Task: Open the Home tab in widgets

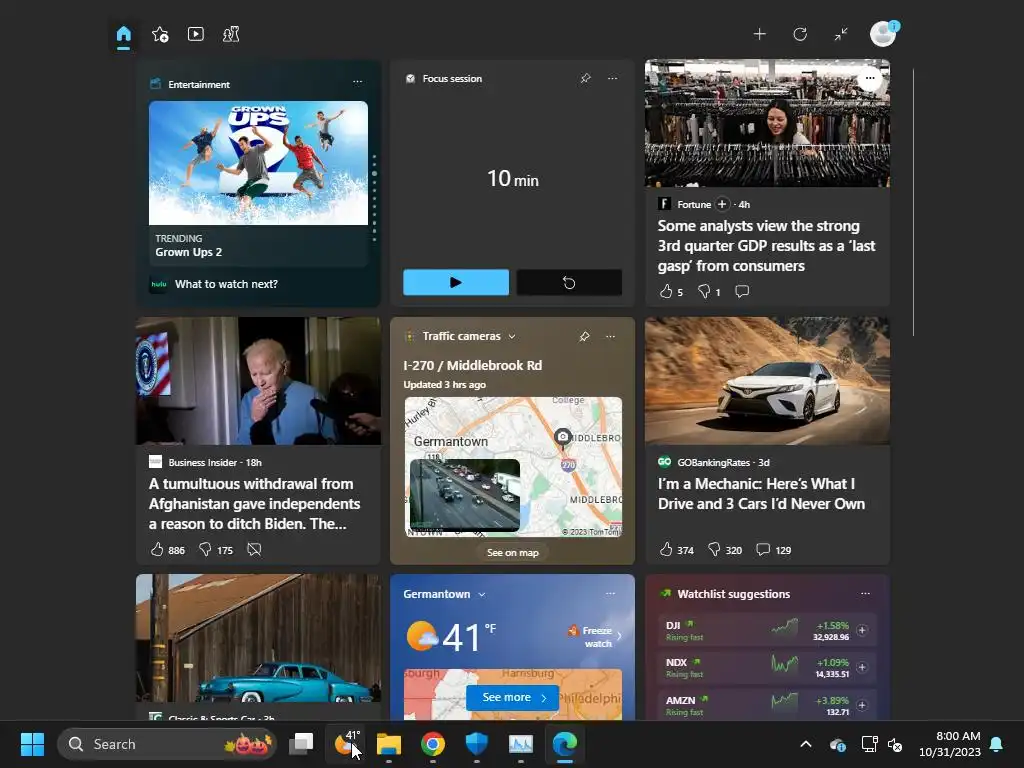Action: coord(123,34)
